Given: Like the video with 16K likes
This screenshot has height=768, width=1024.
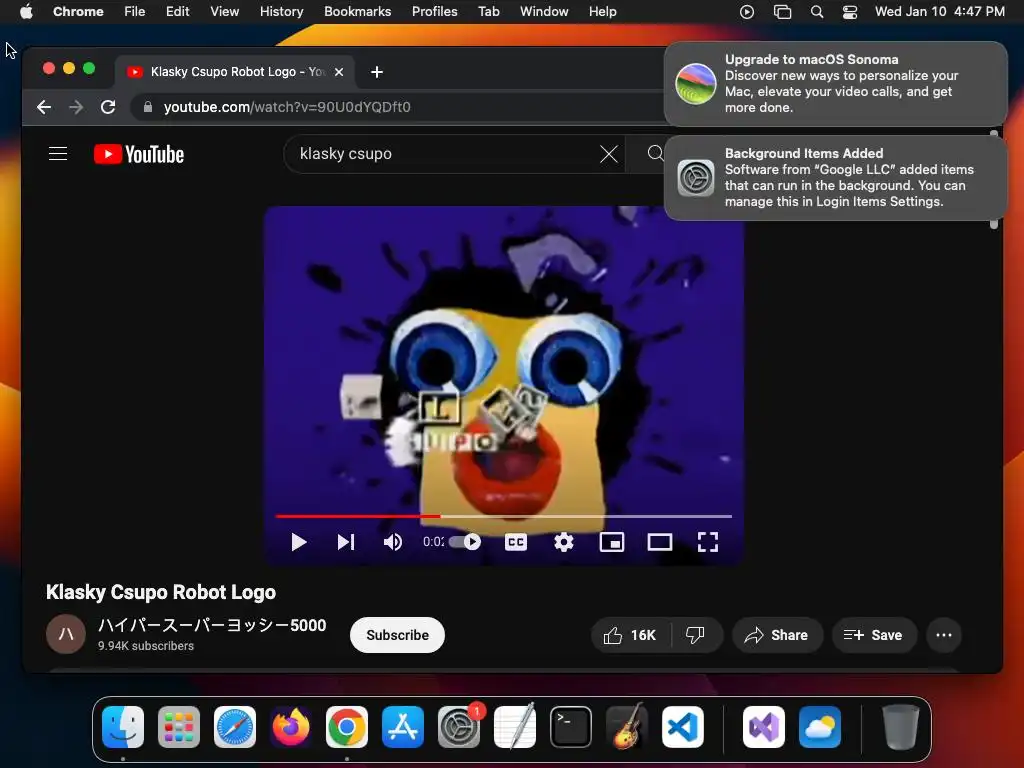Looking at the screenshot, I should 630,635.
